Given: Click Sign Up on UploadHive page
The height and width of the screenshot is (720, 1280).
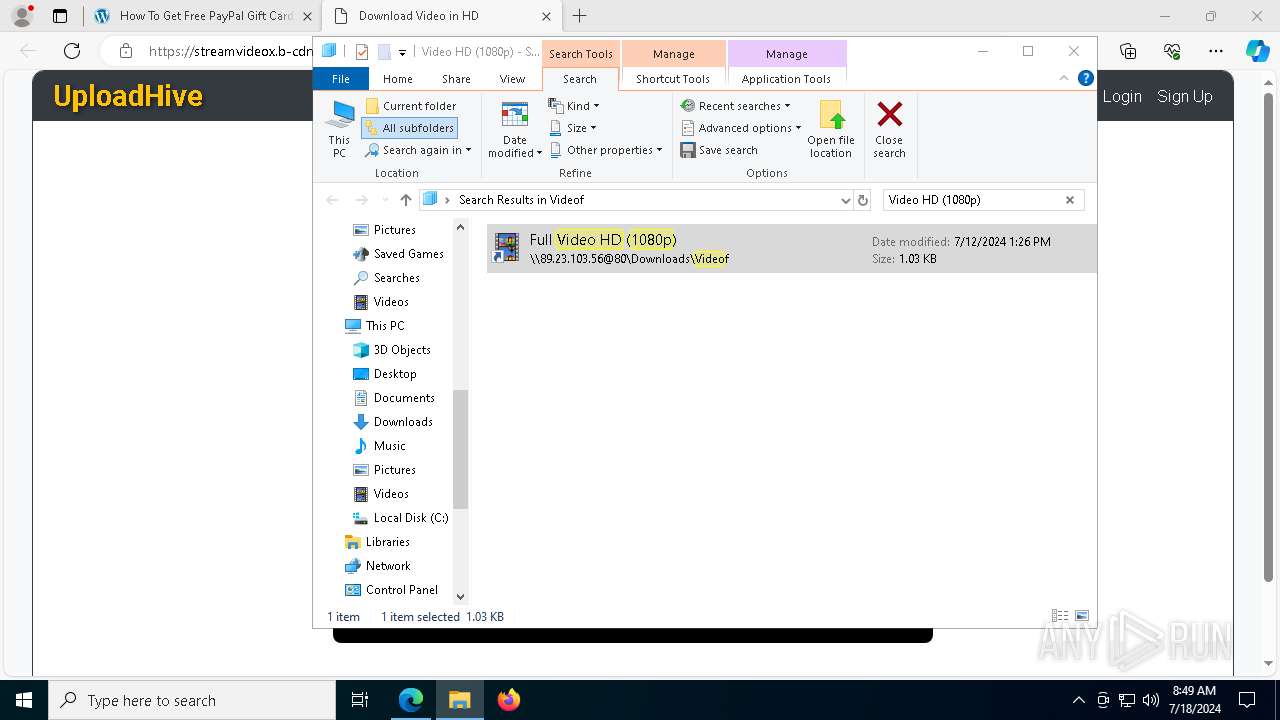Looking at the screenshot, I should coord(1185,96).
